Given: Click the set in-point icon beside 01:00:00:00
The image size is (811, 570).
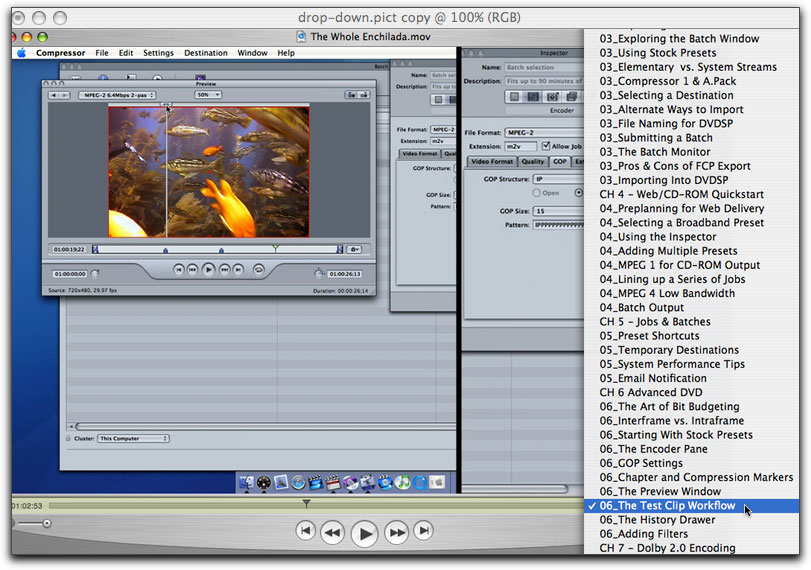Looking at the screenshot, I should pyautogui.click(x=95, y=274).
